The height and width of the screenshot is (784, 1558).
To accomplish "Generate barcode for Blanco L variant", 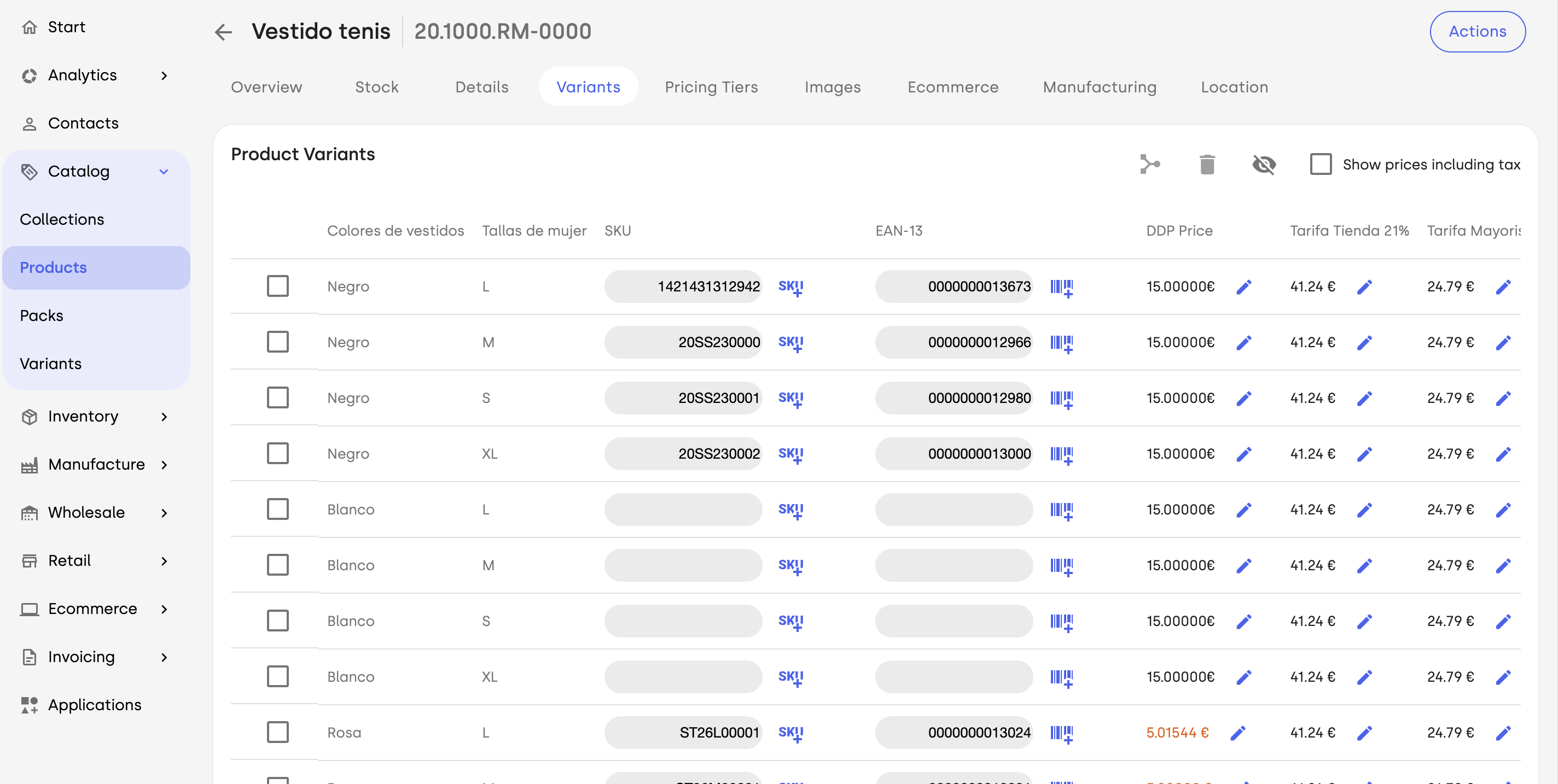I will [1061, 510].
